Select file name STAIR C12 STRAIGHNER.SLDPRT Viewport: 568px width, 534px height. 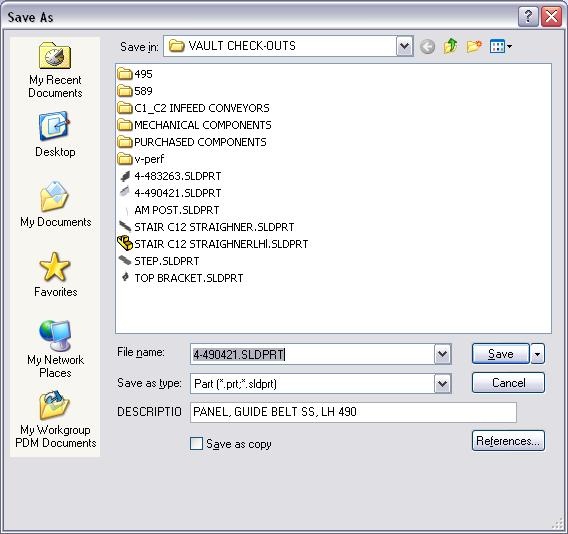click(x=214, y=227)
